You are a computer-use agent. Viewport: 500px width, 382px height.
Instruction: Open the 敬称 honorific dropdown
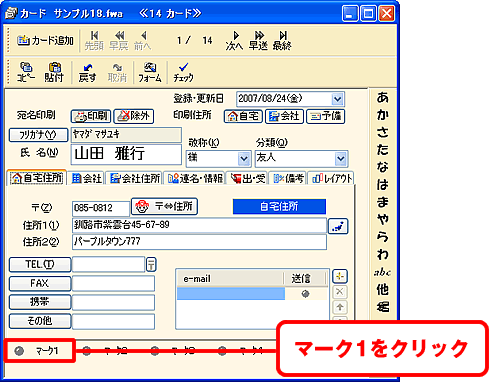244,159
